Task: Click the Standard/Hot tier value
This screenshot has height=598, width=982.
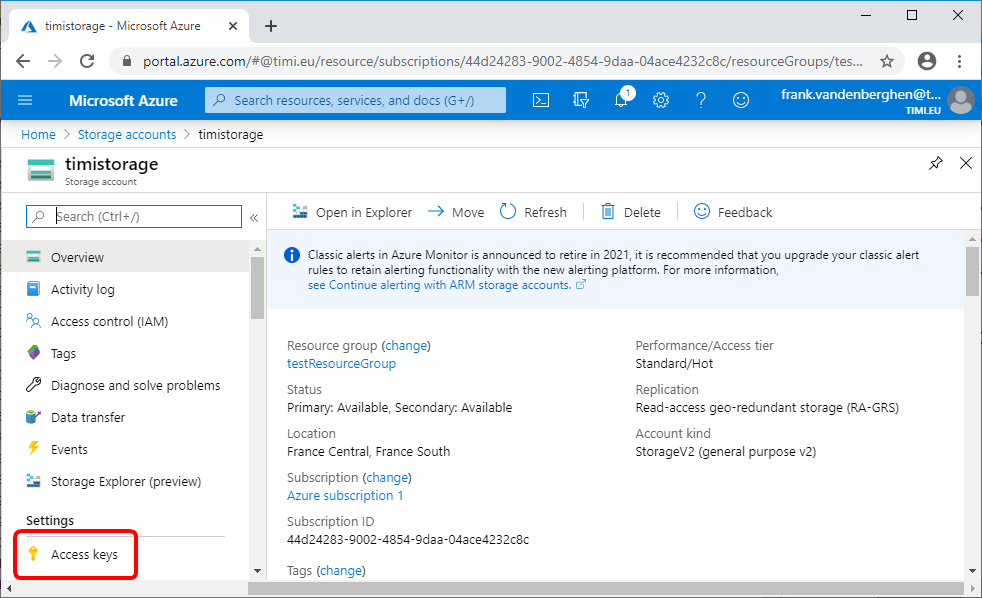Action: pyautogui.click(x=674, y=364)
